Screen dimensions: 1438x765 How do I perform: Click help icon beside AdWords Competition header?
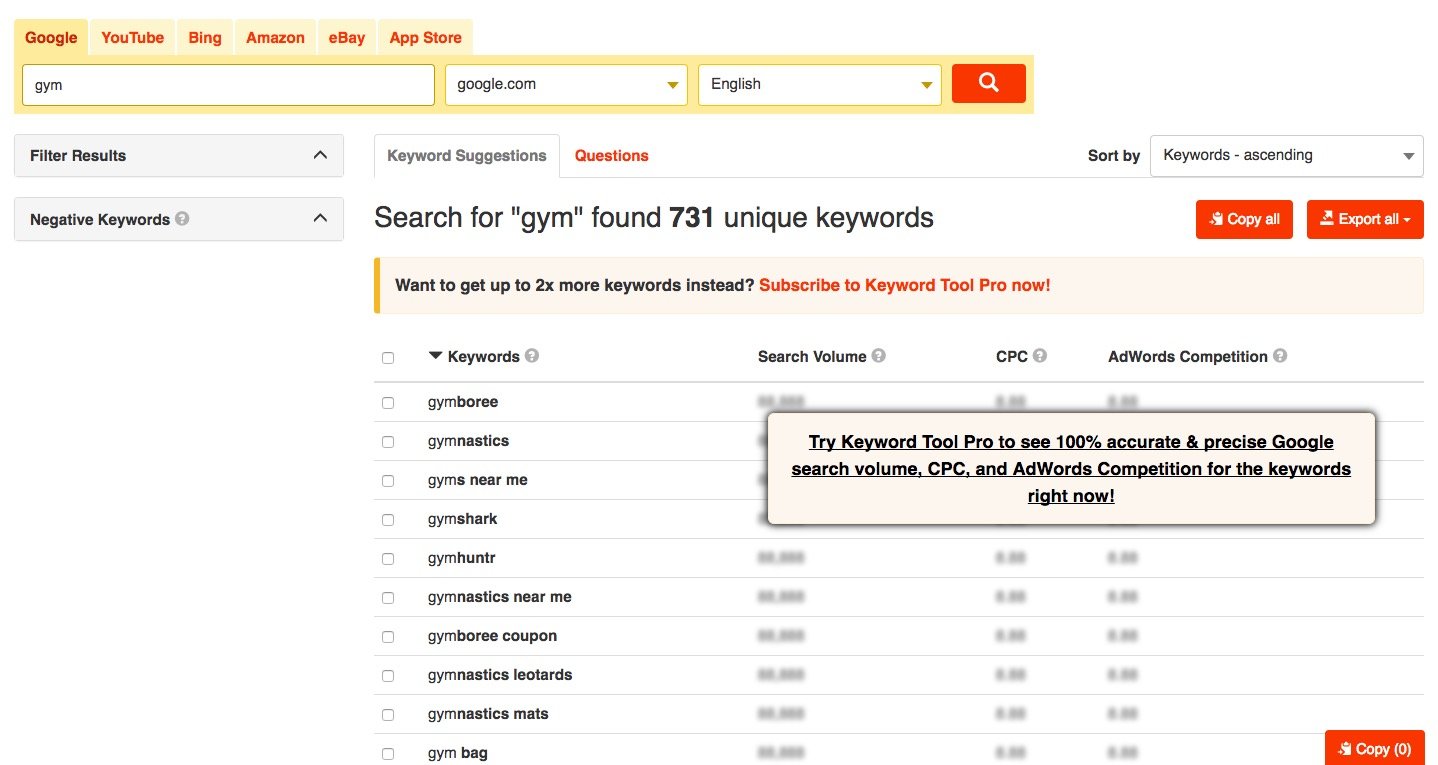click(1280, 355)
